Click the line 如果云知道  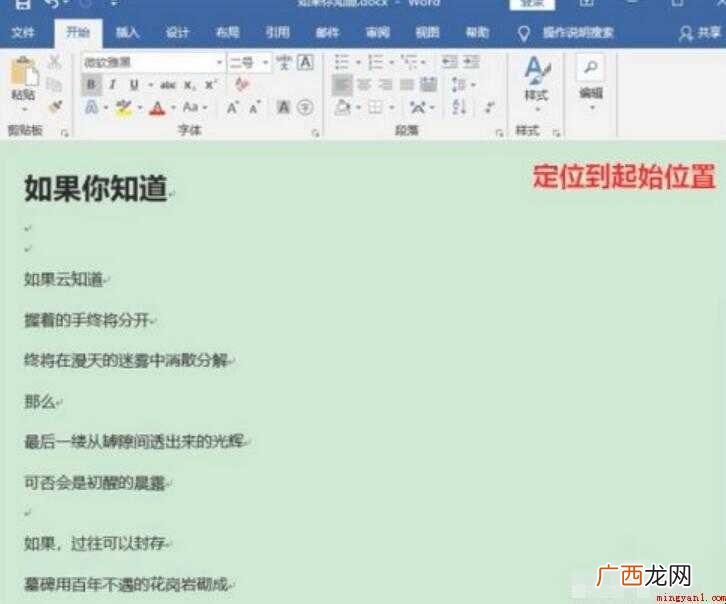click(x=63, y=279)
